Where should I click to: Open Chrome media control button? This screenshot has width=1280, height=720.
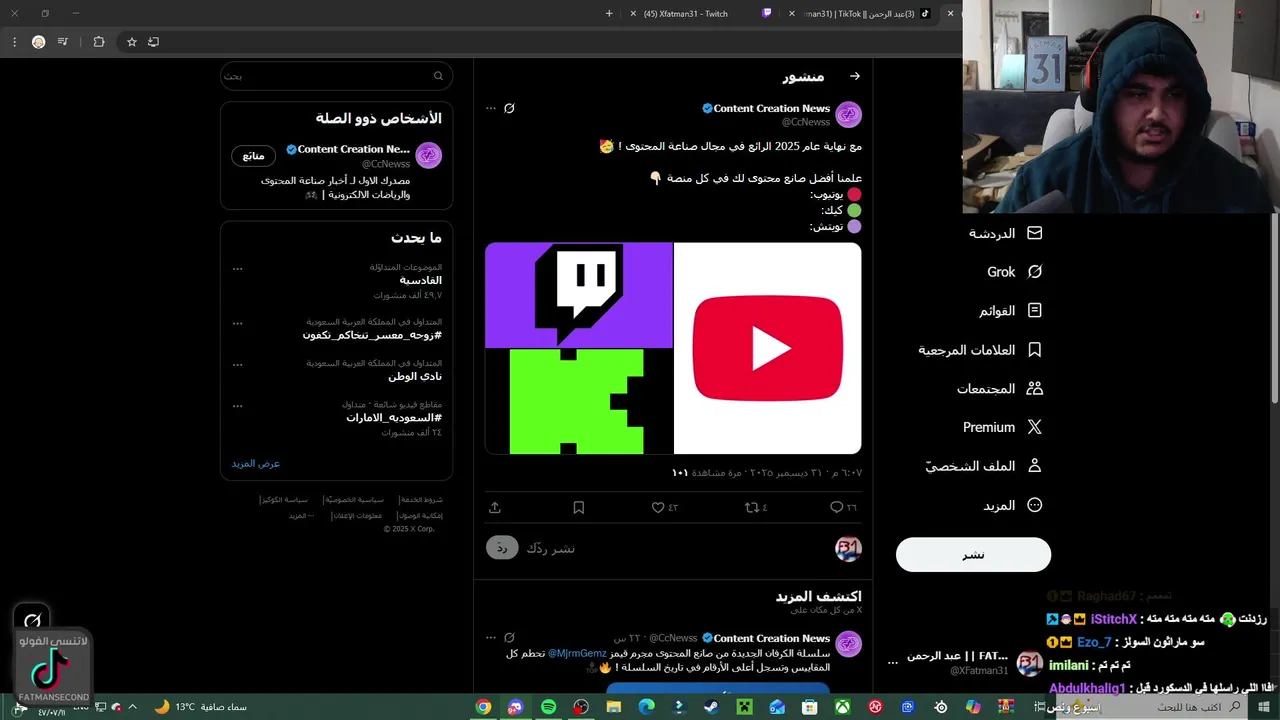pyautogui.click(x=63, y=42)
